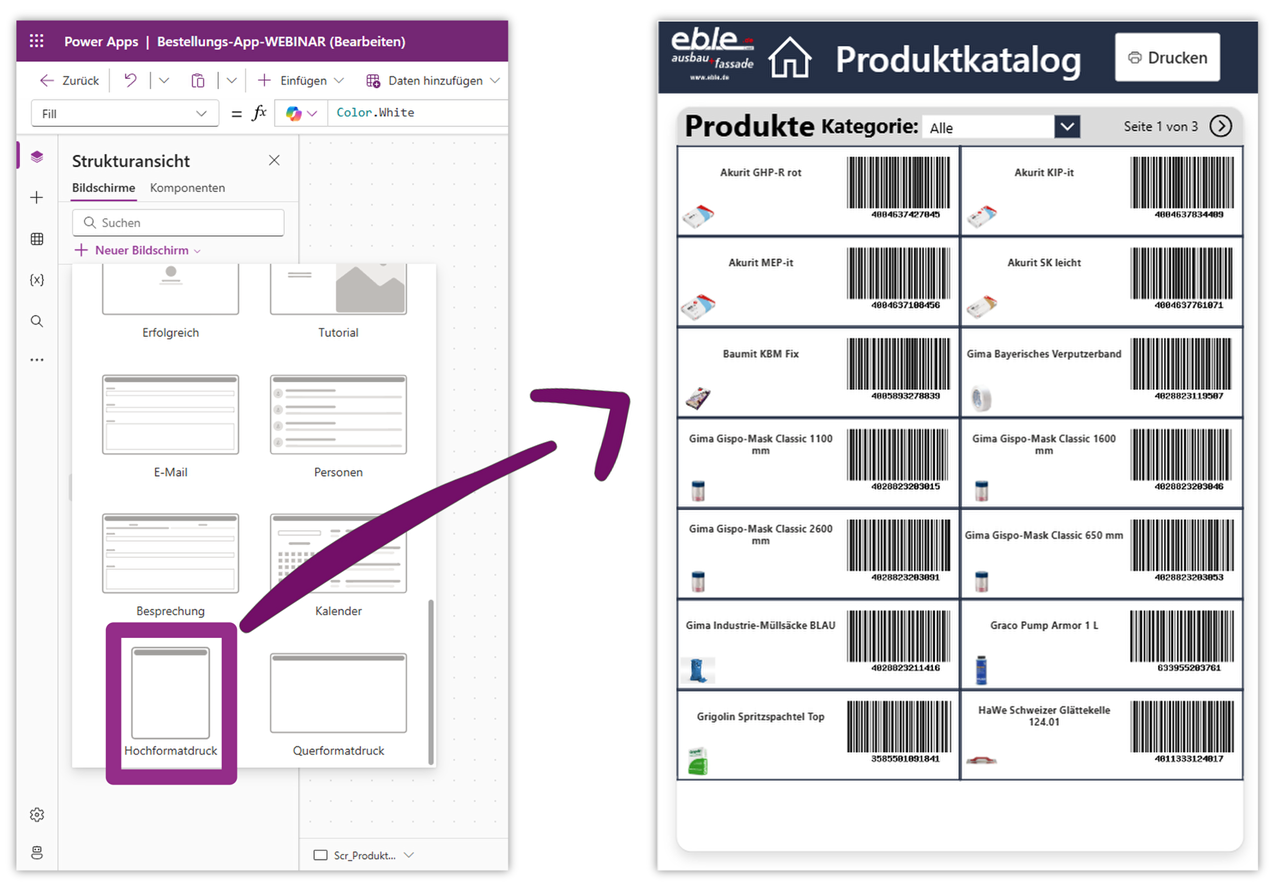Click the Grigolin Spritzspachtel Top product image
The image size is (1280, 891).
[697, 761]
